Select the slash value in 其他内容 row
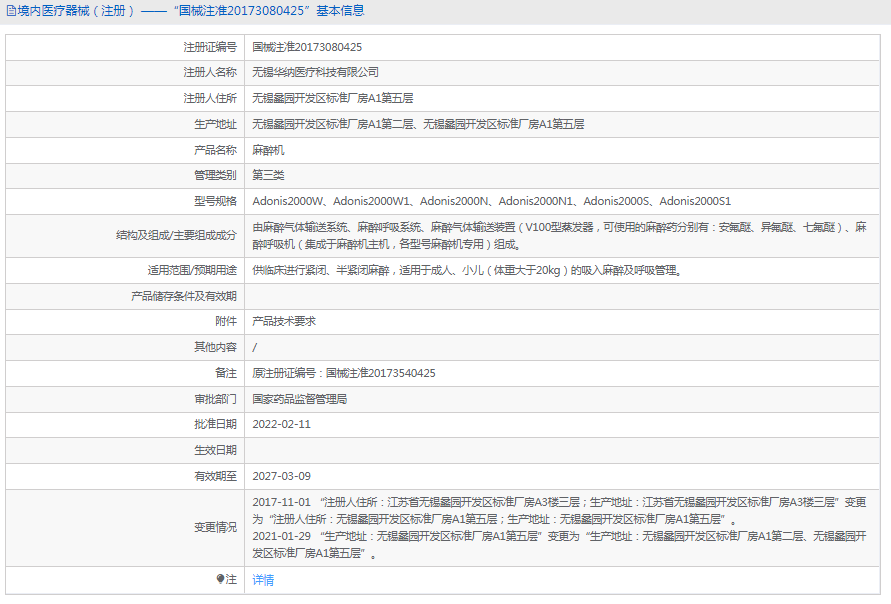This screenshot has height=604, width=891. [x=255, y=347]
